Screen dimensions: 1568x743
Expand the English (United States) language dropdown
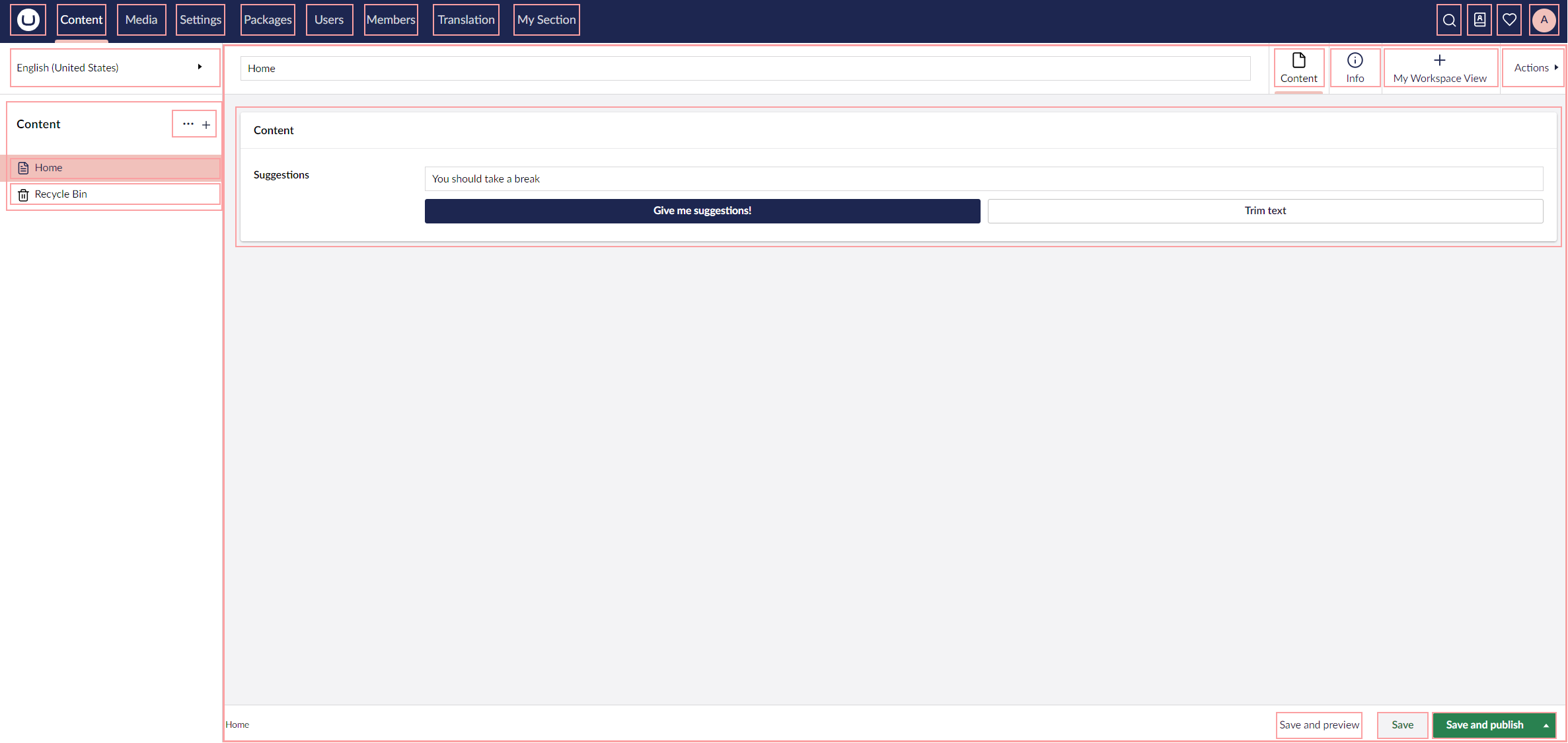(114, 67)
